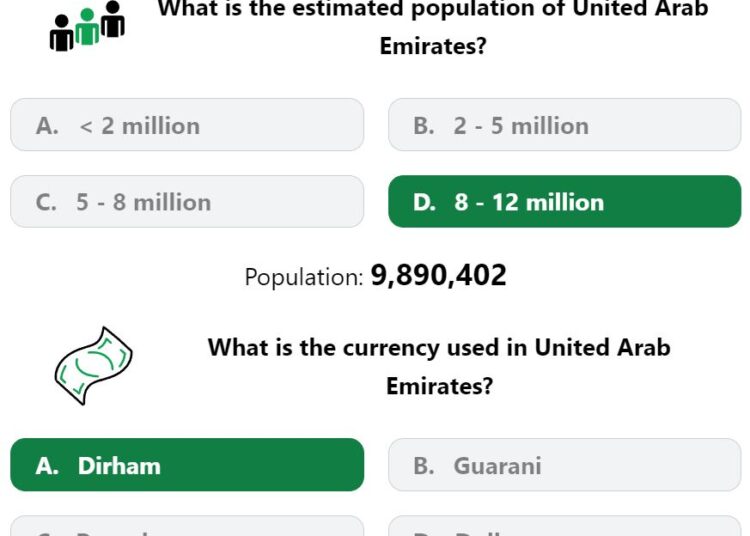
Task: Click the 'A.' letter on Dirham option
Action: (x=47, y=466)
